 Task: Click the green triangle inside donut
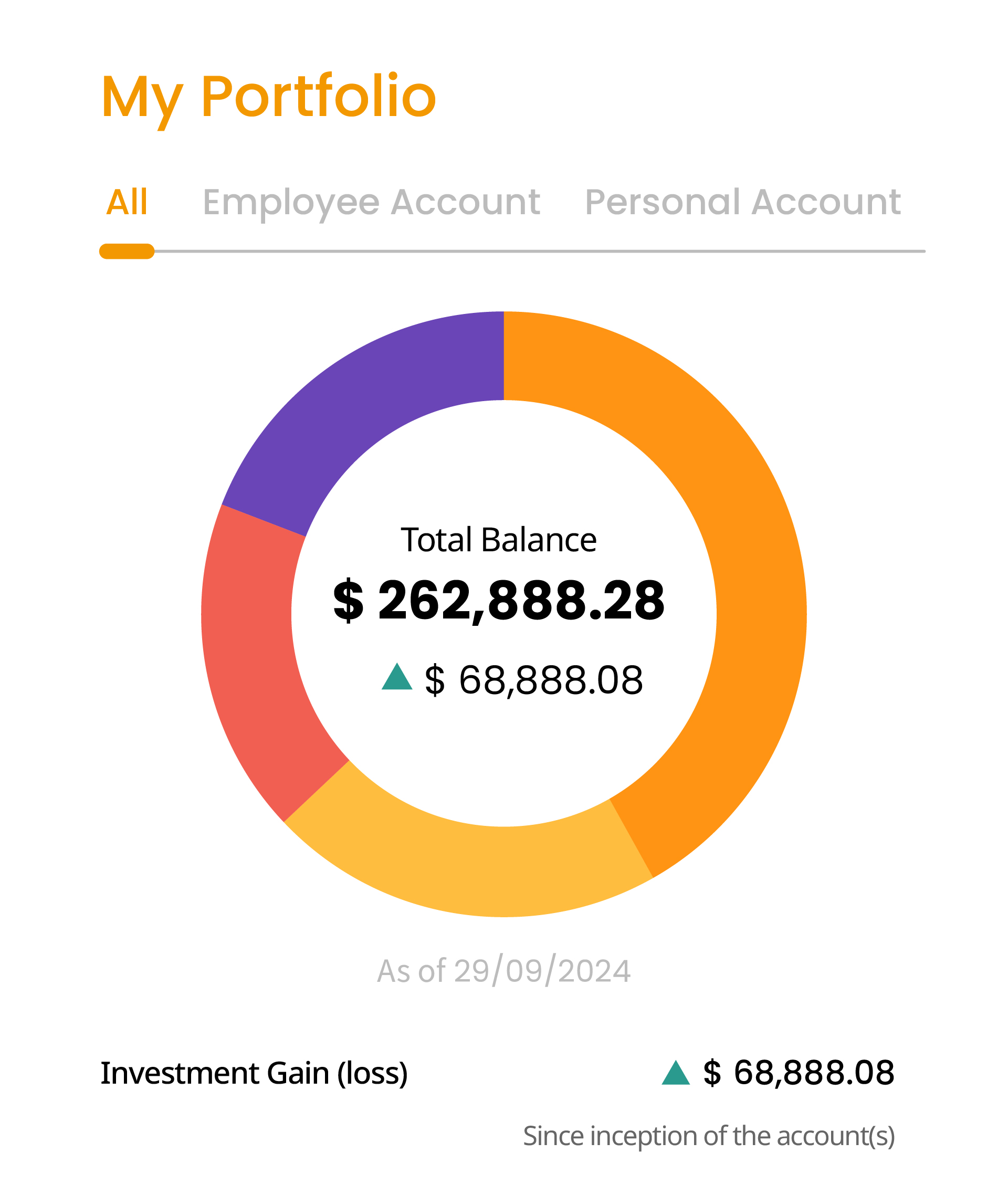coord(397,677)
